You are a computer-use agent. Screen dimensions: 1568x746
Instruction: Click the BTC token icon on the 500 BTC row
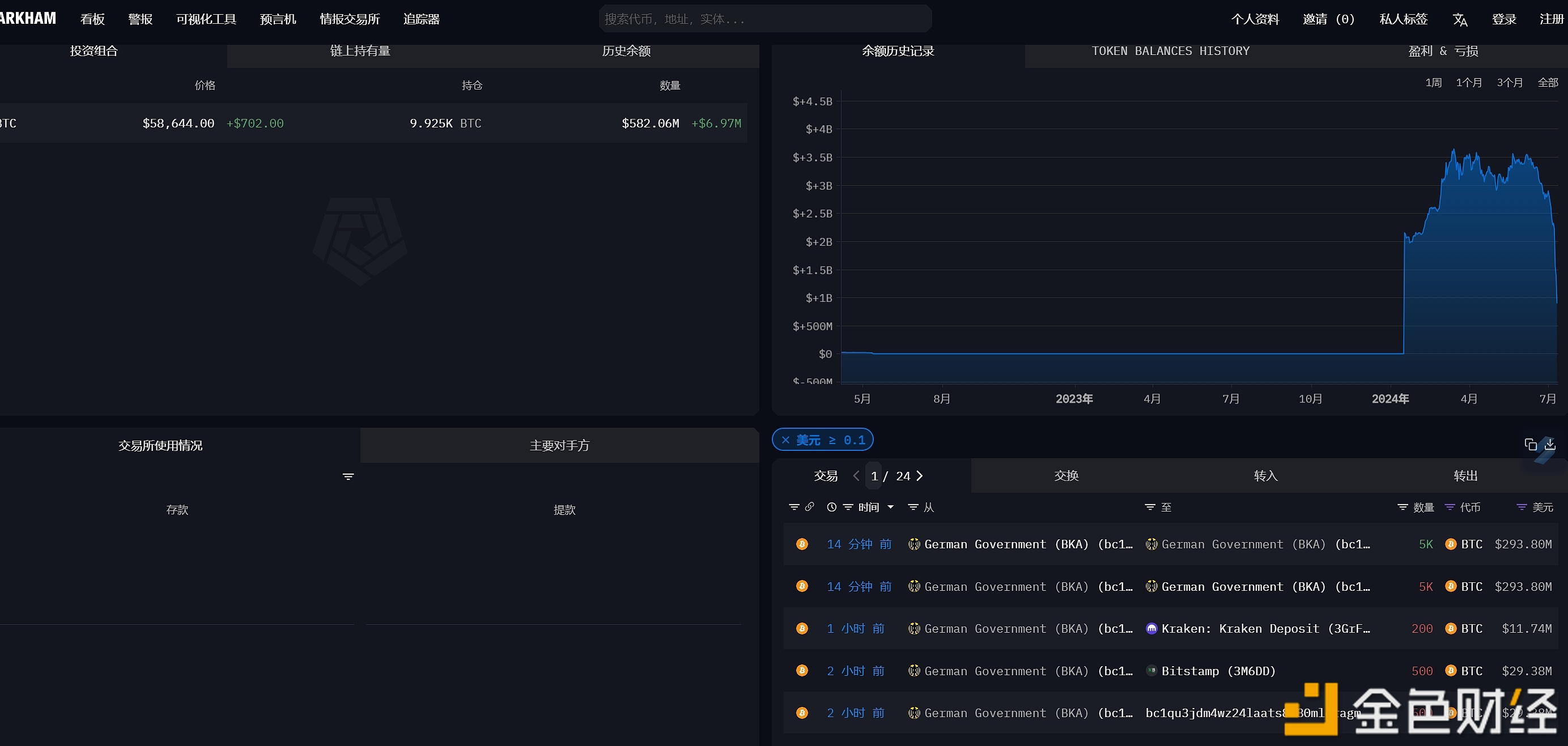(1451, 671)
